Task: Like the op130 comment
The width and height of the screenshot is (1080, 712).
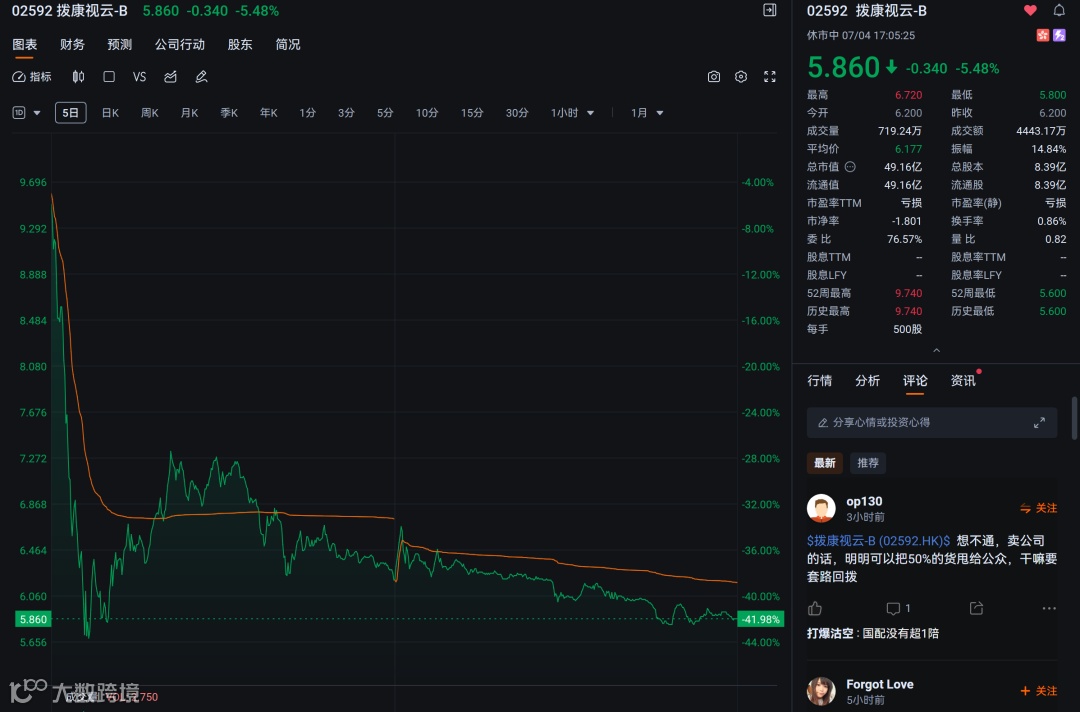Action: (815, 608)
